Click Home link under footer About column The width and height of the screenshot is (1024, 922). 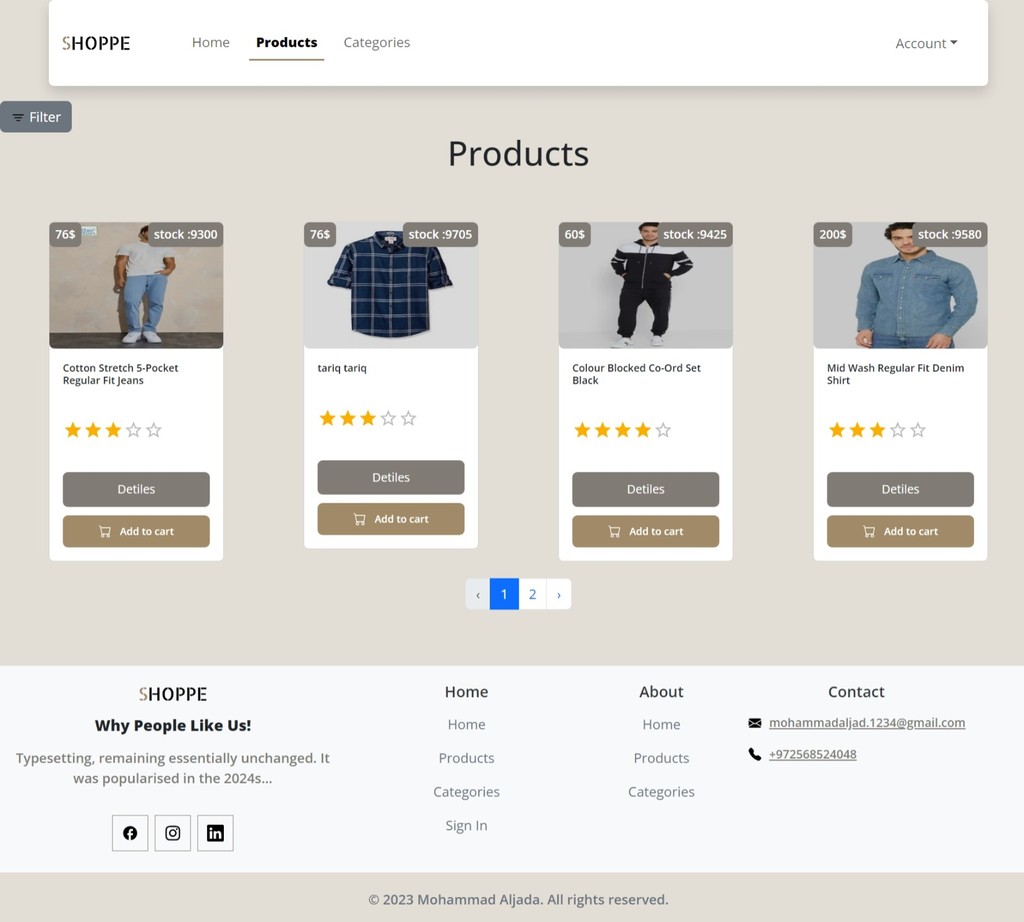661,724
